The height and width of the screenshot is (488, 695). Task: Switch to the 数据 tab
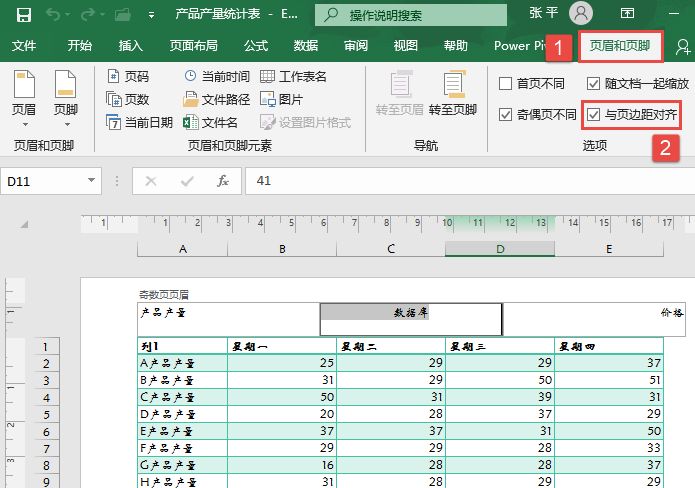coord(306,46)
